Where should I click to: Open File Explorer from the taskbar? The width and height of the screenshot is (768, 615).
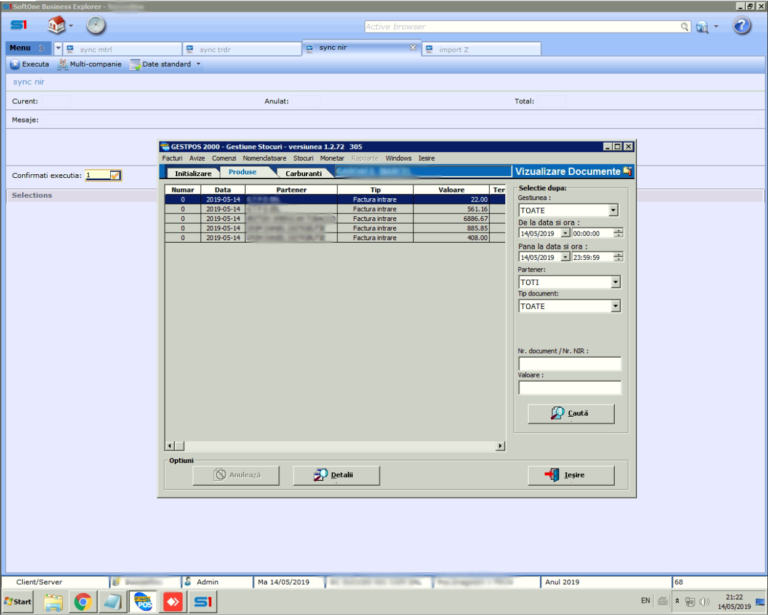pyautogui.click(x=53, y=602)
